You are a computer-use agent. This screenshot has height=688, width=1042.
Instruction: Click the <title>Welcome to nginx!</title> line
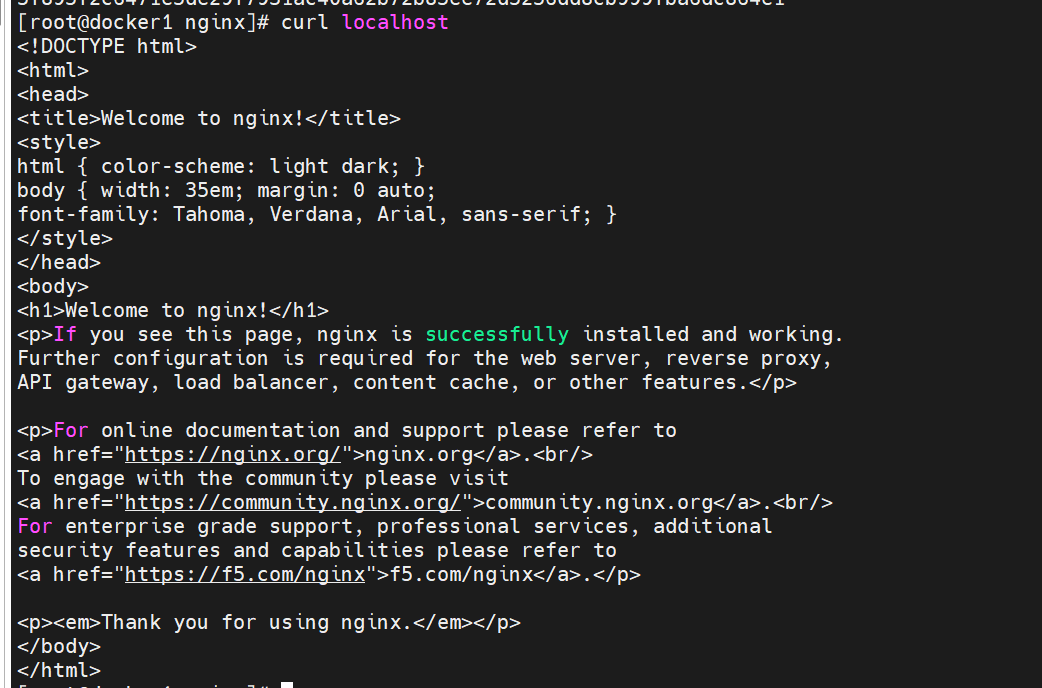click(209, 118)
